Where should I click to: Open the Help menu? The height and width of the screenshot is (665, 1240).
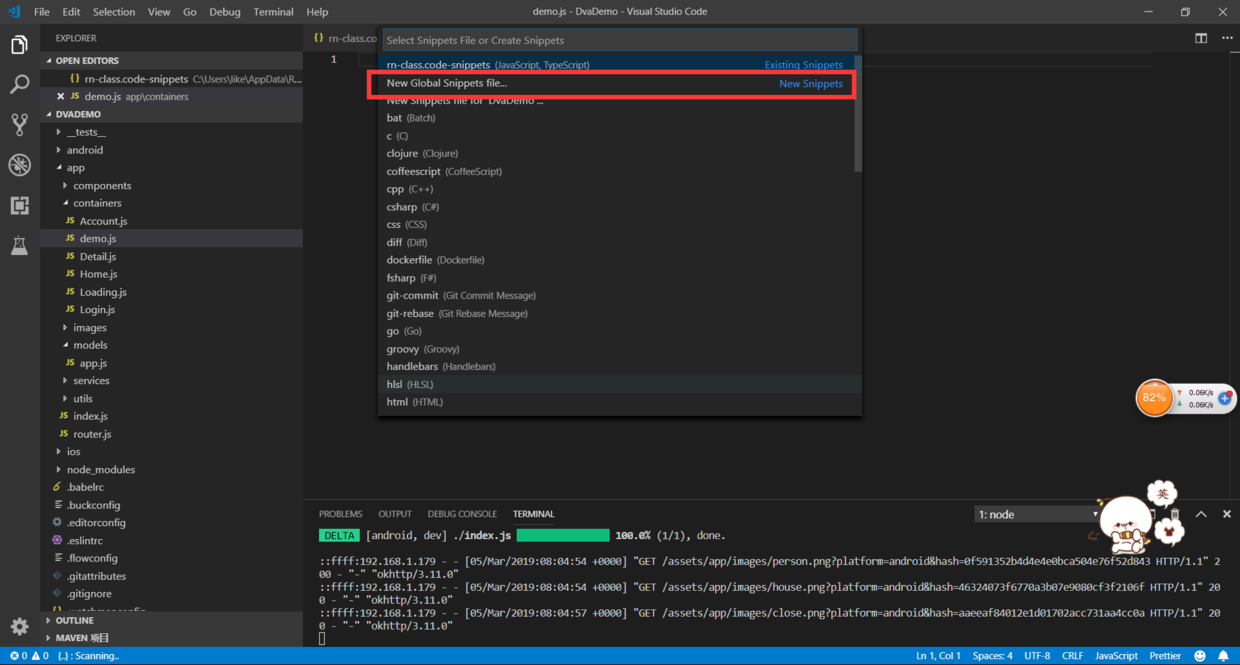(x=317, y=12)
